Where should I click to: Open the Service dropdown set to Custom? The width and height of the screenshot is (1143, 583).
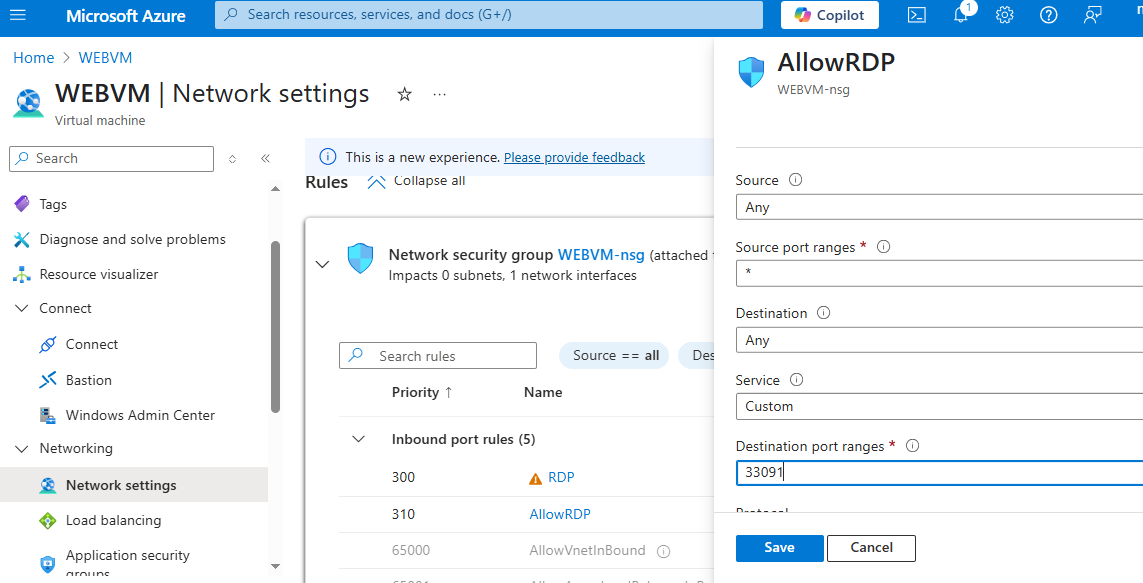(940, 407)
